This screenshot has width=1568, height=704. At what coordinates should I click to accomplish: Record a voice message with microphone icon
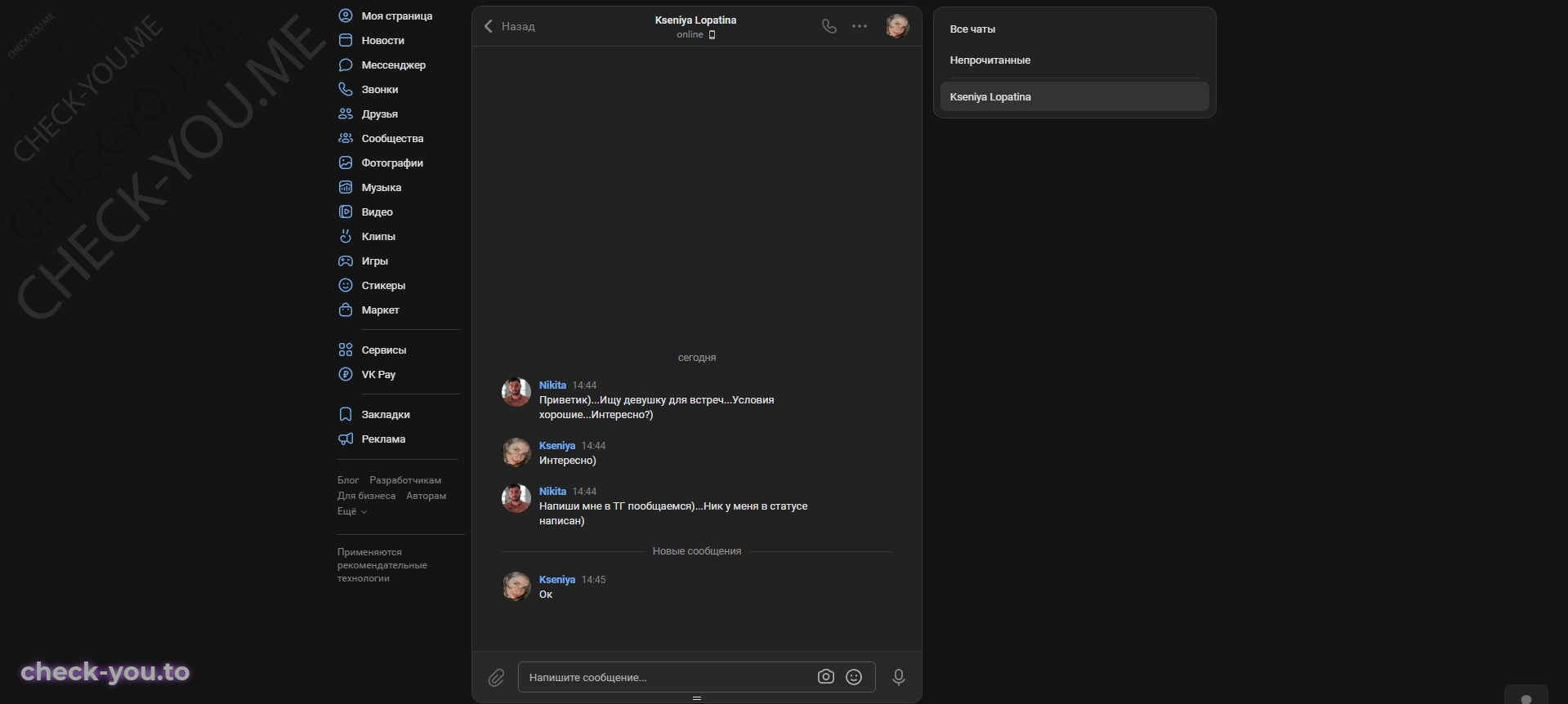click(x=898, y=677)
